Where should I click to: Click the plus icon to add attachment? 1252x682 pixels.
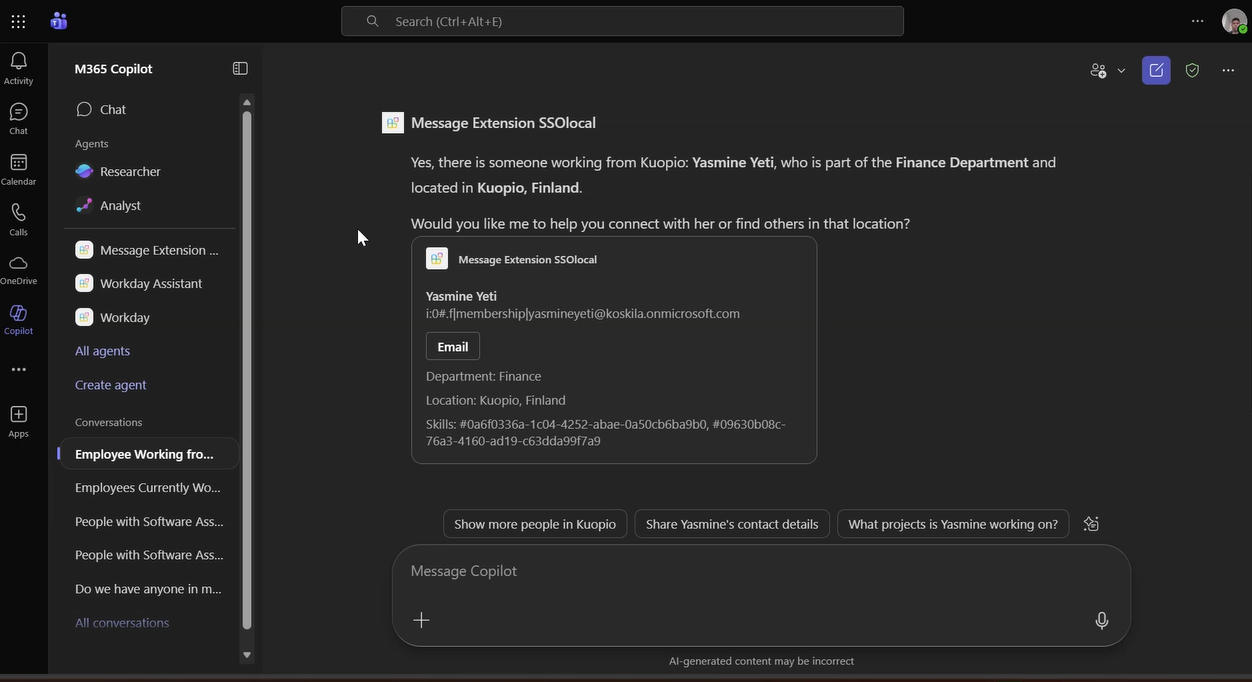(x=421, y=621)
